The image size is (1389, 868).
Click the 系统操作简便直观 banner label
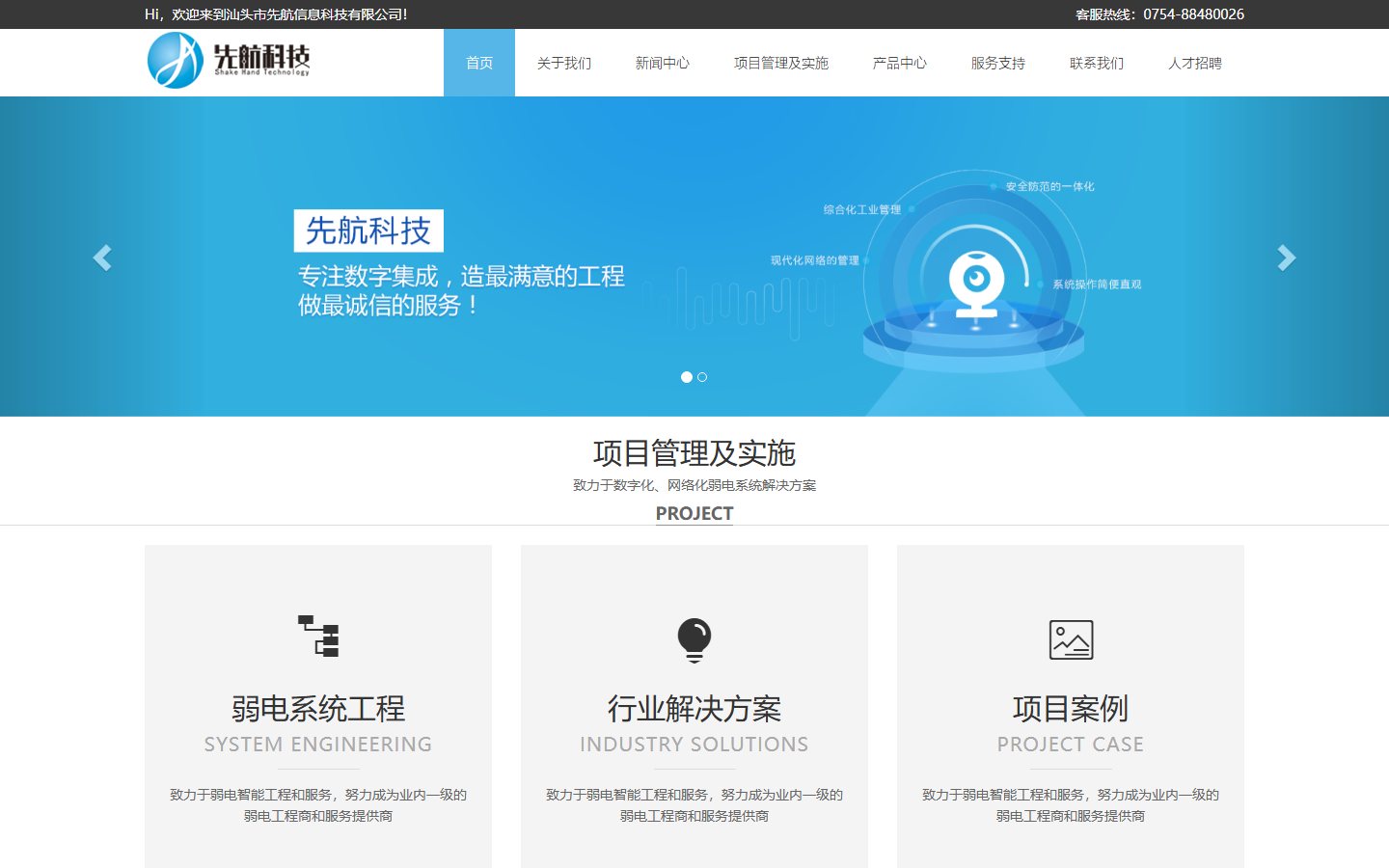(1097, 285)
